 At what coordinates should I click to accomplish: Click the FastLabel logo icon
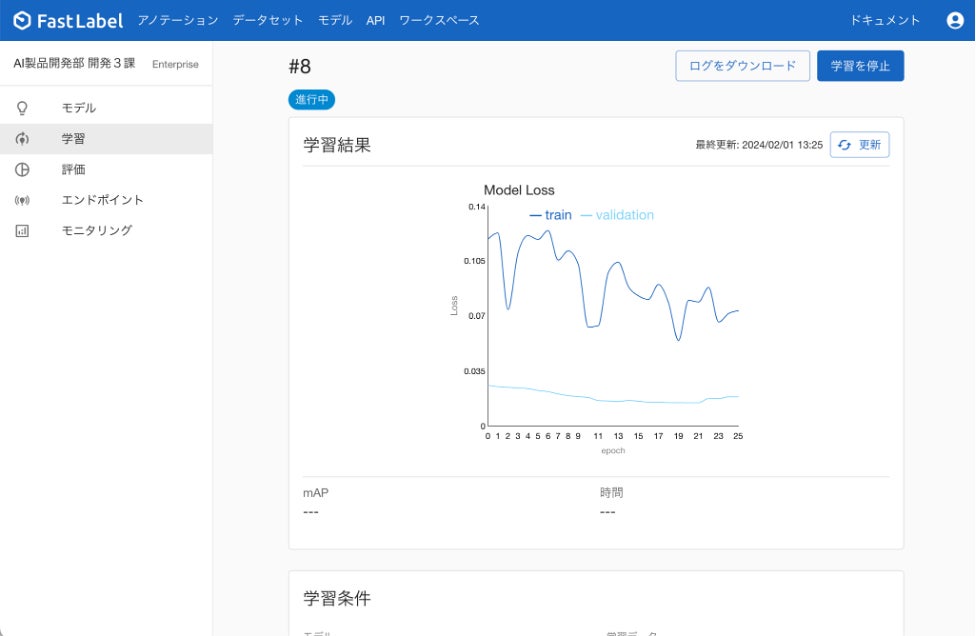22,21
